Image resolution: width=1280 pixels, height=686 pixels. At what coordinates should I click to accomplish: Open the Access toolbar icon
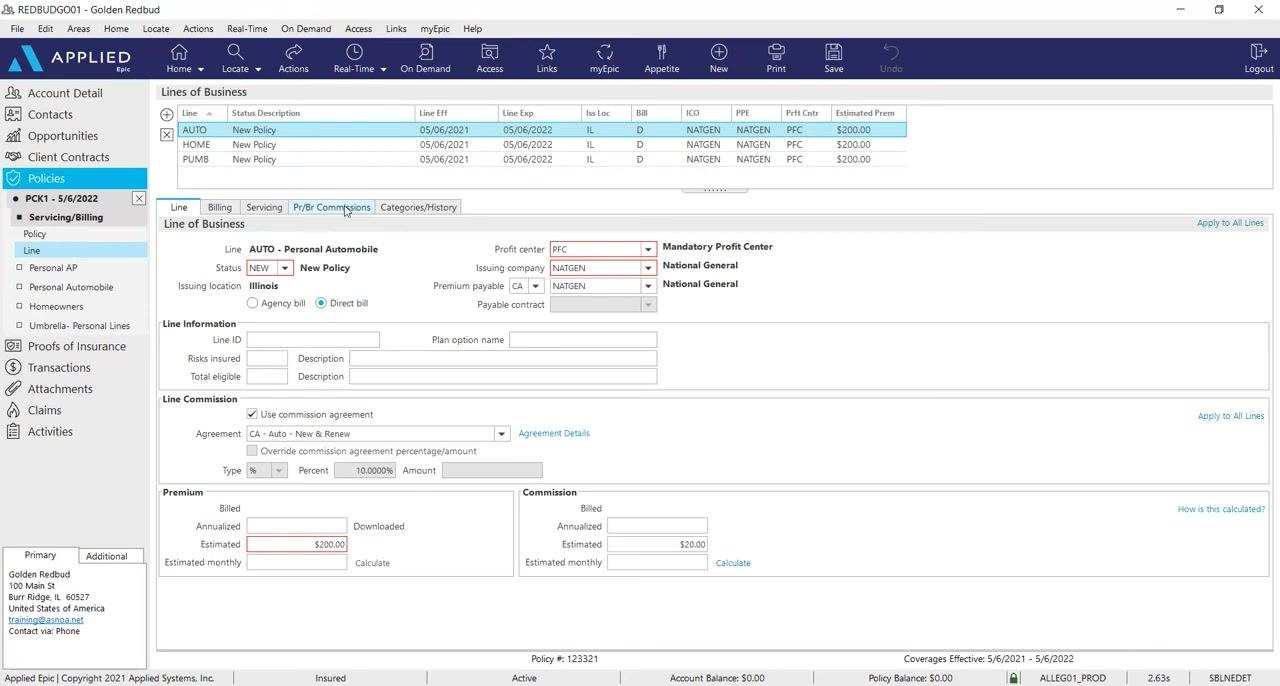(490, 58)
